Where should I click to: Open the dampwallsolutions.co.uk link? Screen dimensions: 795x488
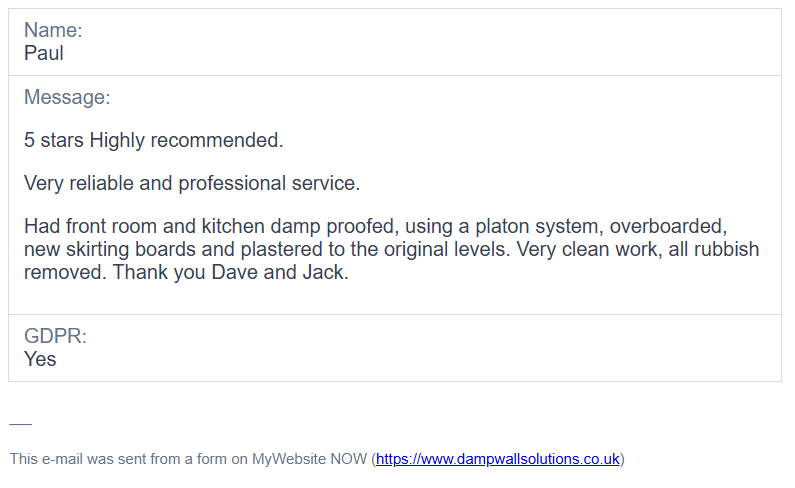[497, 459]
